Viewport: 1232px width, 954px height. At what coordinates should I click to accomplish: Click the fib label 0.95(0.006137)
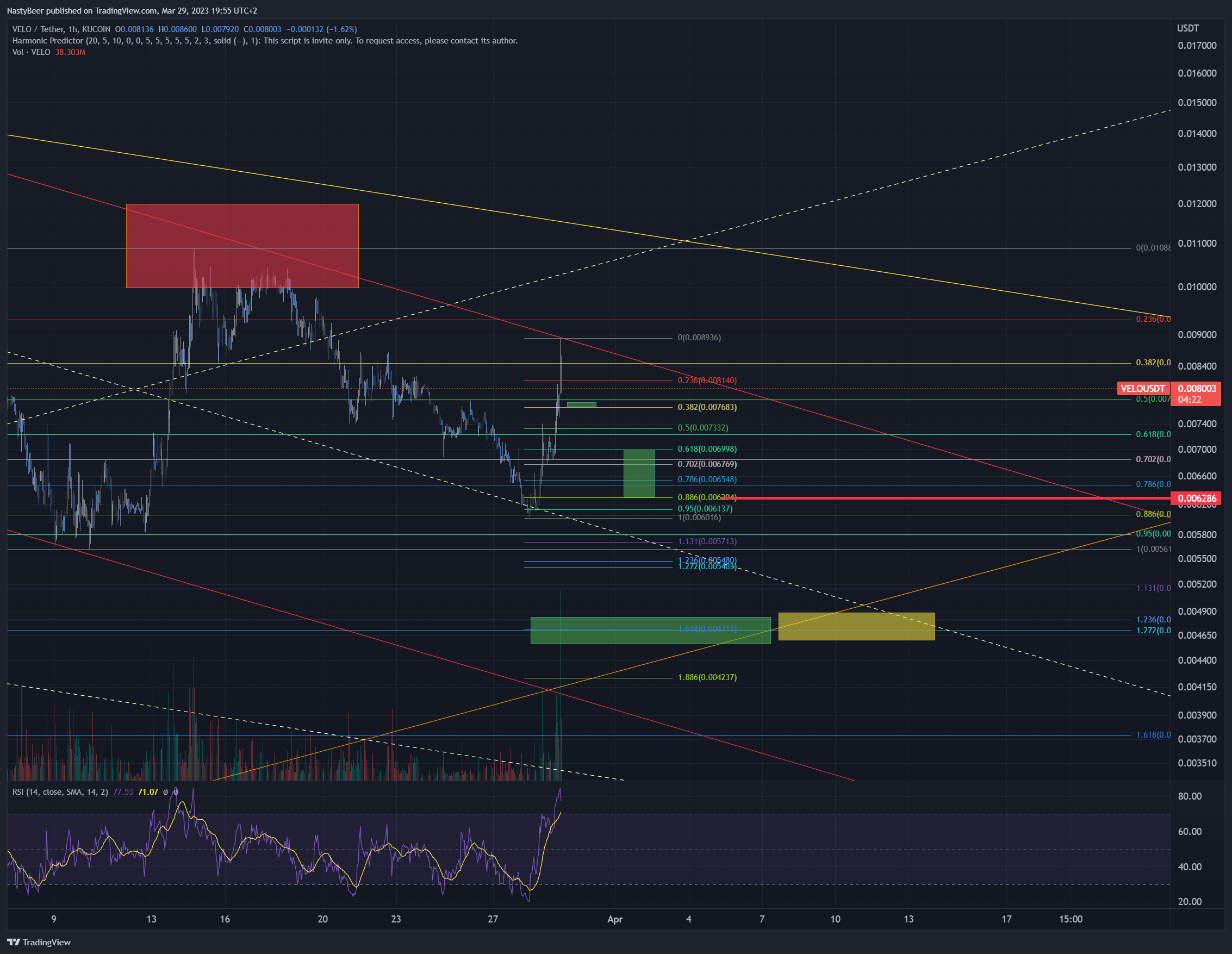coord(705,508)
